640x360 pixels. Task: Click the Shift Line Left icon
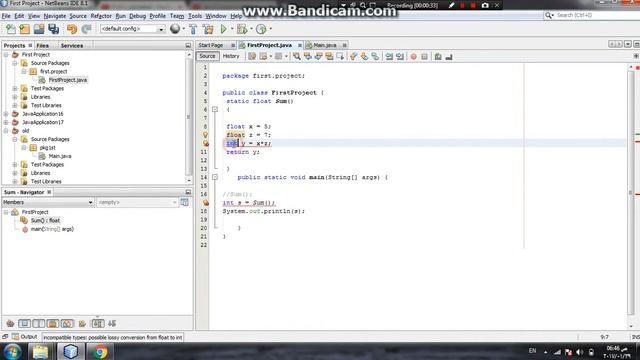(x=389, y=57)
